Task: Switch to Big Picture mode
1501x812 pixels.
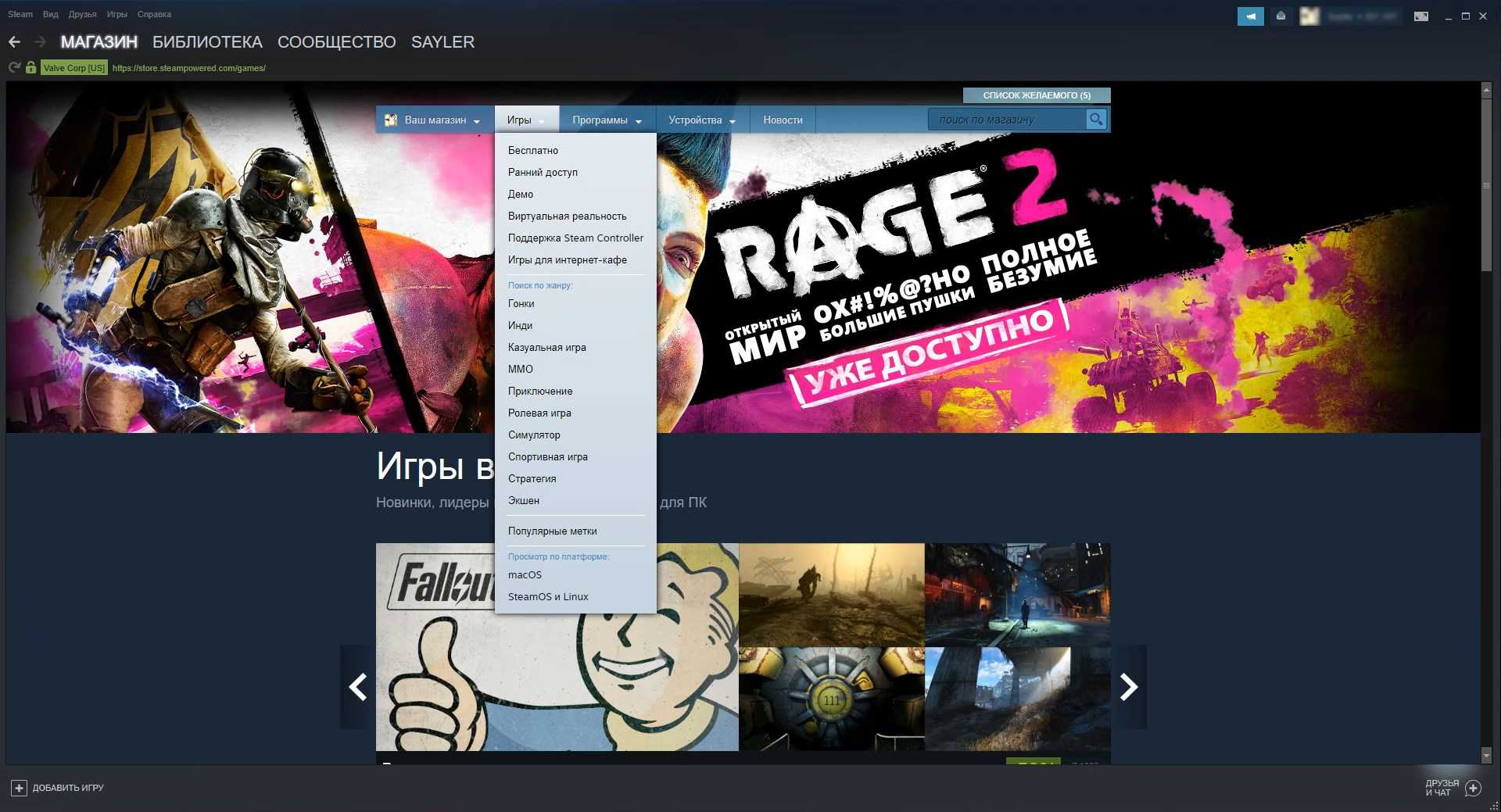Action: (1421, 16)
